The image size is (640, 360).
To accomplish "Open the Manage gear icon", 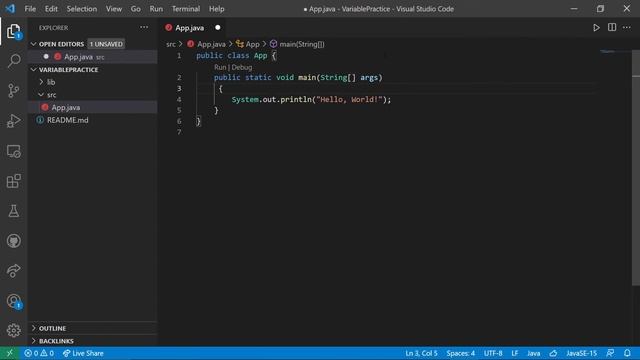I will coord(13,330).
